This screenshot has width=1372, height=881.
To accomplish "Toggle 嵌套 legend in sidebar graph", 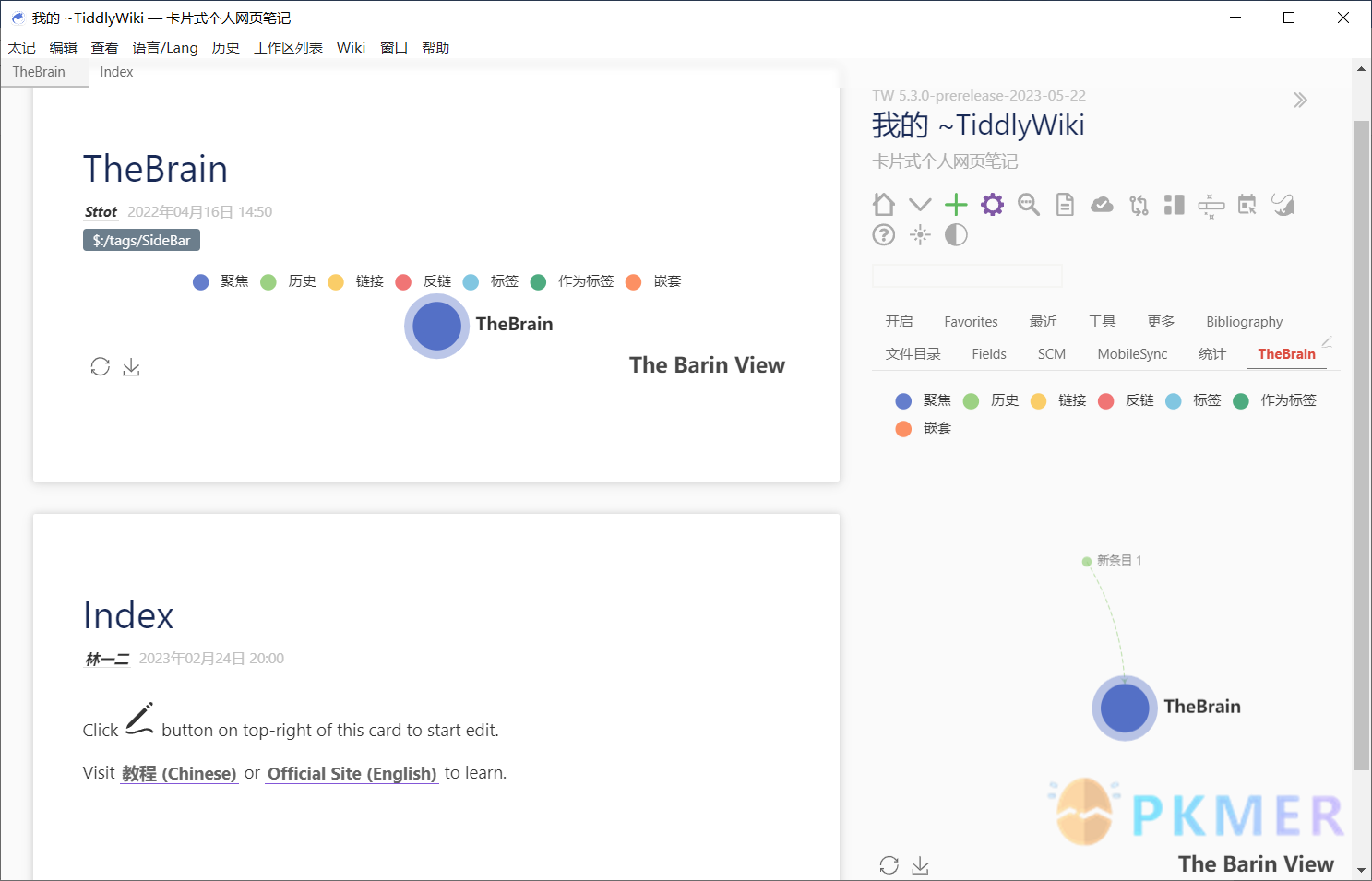I will pos(924,428).
